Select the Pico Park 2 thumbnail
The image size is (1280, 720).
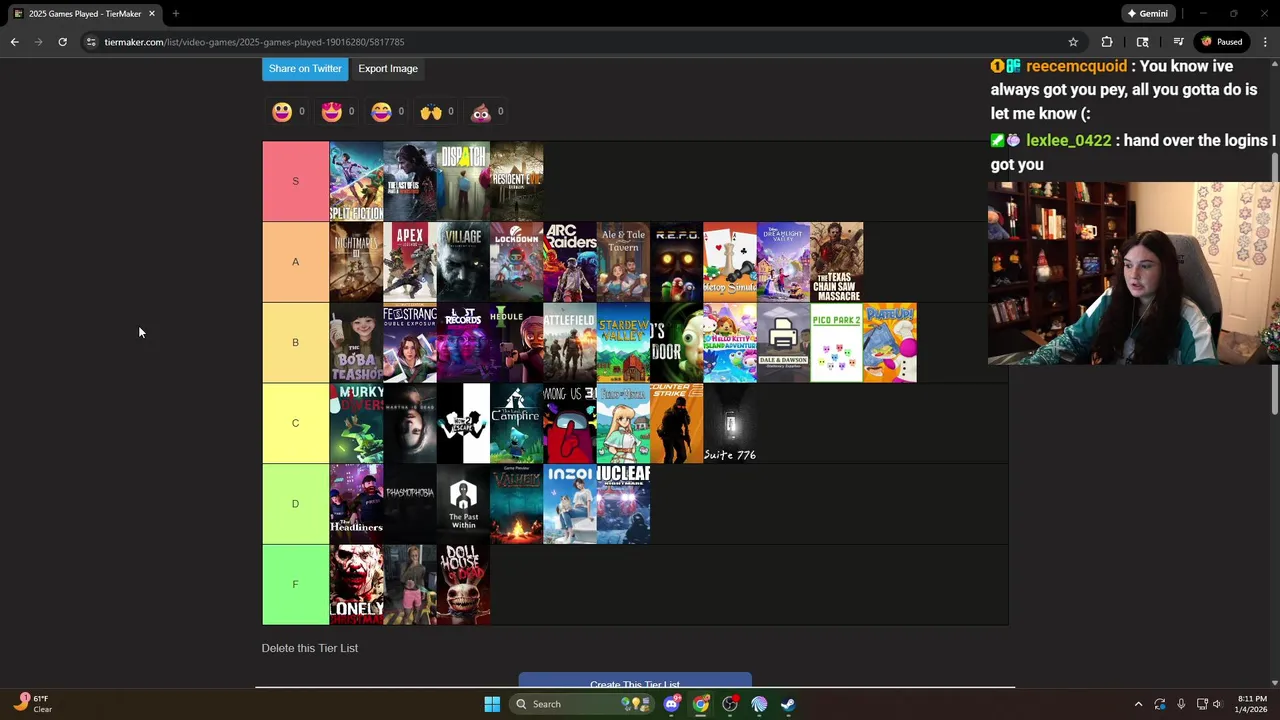pos(836,342)
